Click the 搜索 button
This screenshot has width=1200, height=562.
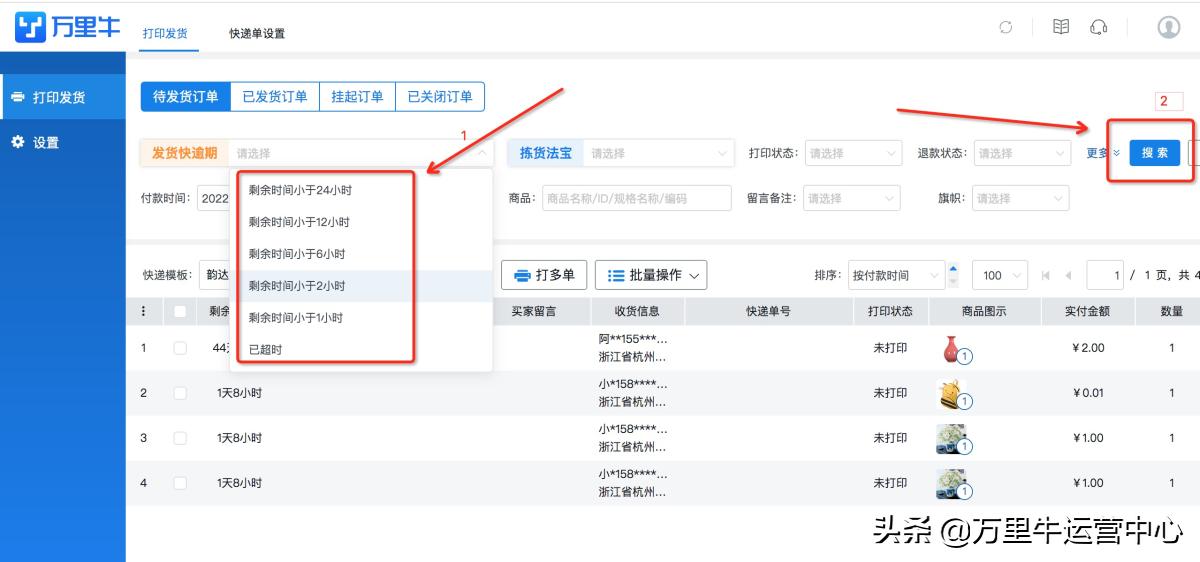pos(1155,153)
